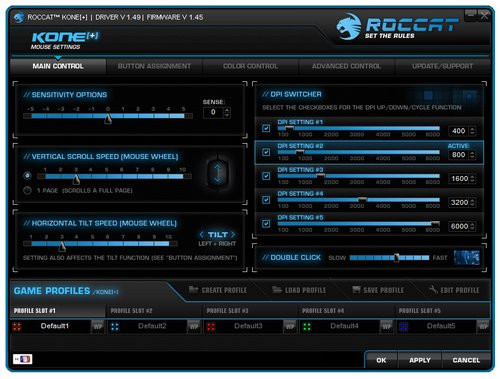Click the language flag icon
The image size is (500, 379).
pos(23,359)
